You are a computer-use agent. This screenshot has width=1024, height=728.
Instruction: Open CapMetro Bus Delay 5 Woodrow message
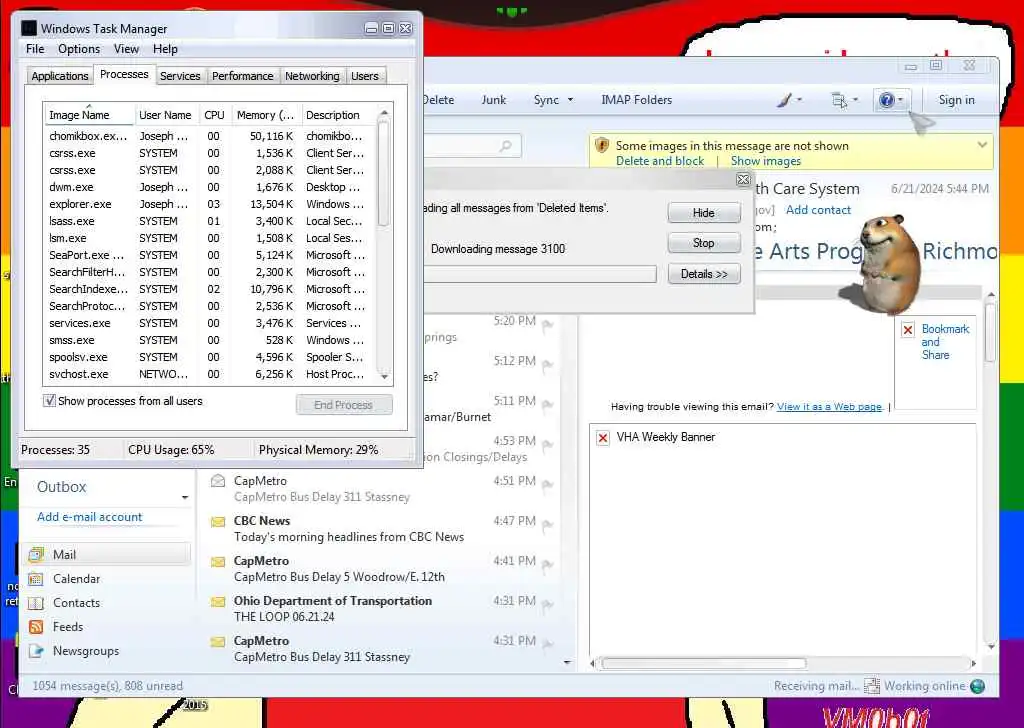(x=382, y=569)
